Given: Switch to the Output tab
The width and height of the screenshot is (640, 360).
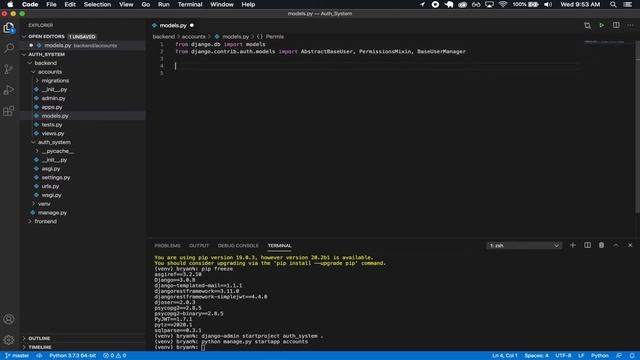Looking at the screenshot, I should point(199,246).
